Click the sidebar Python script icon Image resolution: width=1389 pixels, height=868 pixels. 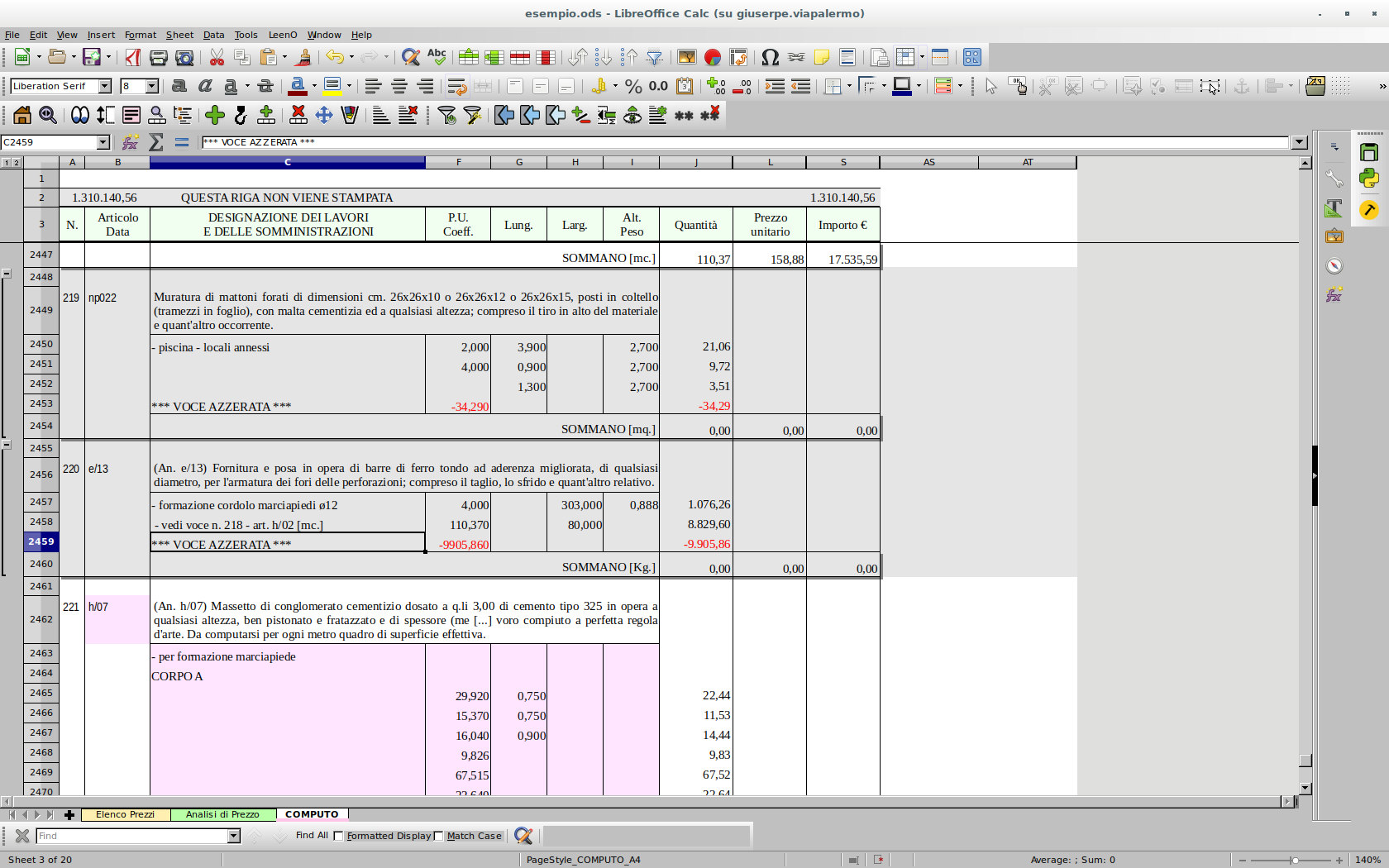click(x=1369, y=178)
